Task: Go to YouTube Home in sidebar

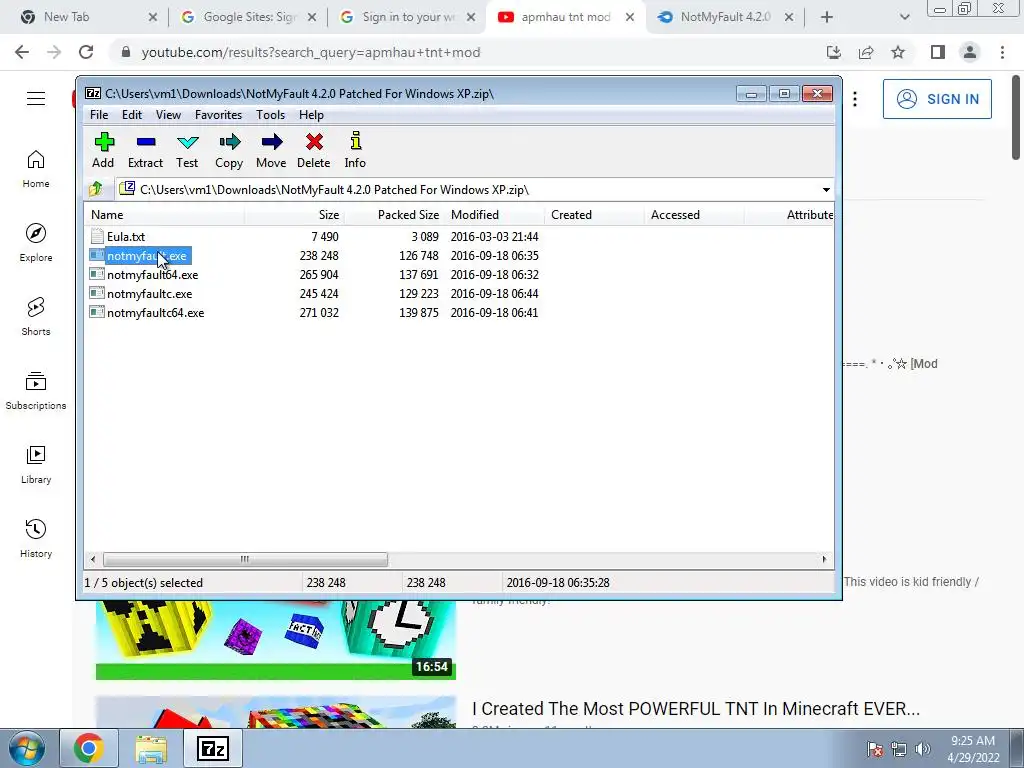Action: coord(36,168)
